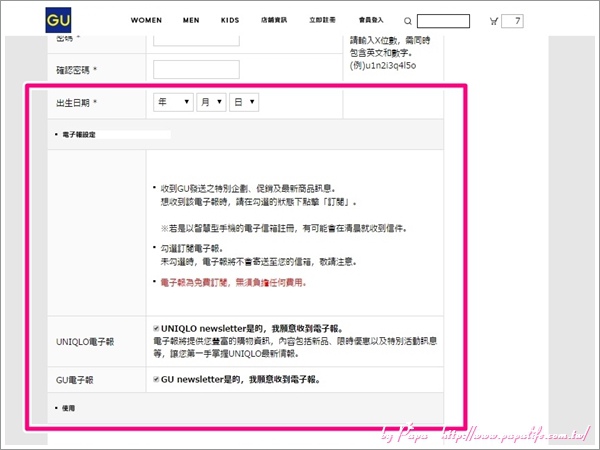Open the MEN menu
This screenshot has height=450, width=600.
coord(191,20)
